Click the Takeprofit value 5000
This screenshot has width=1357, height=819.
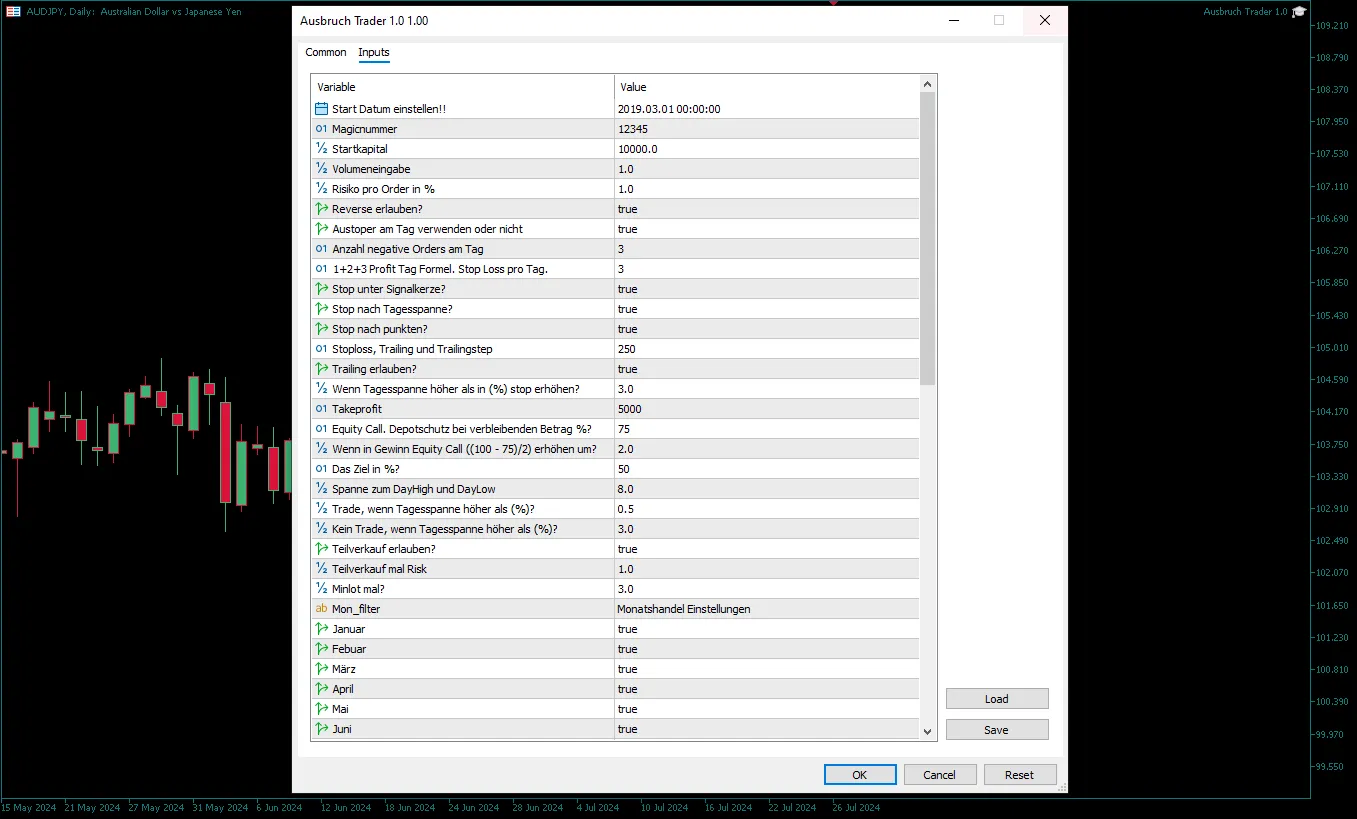point(630,409)
